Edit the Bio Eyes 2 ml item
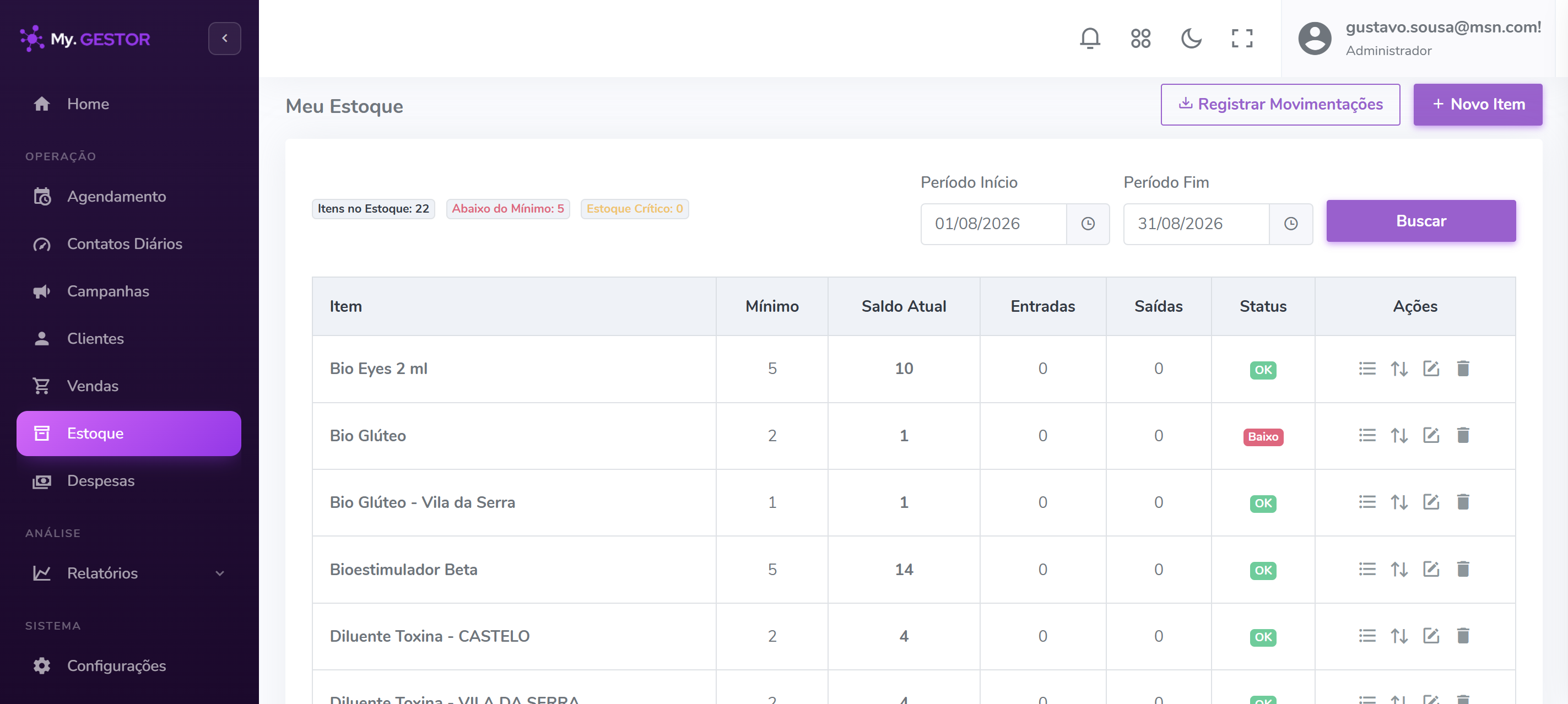Screen dimensions: 1568x704 (x=1431, y=369)
